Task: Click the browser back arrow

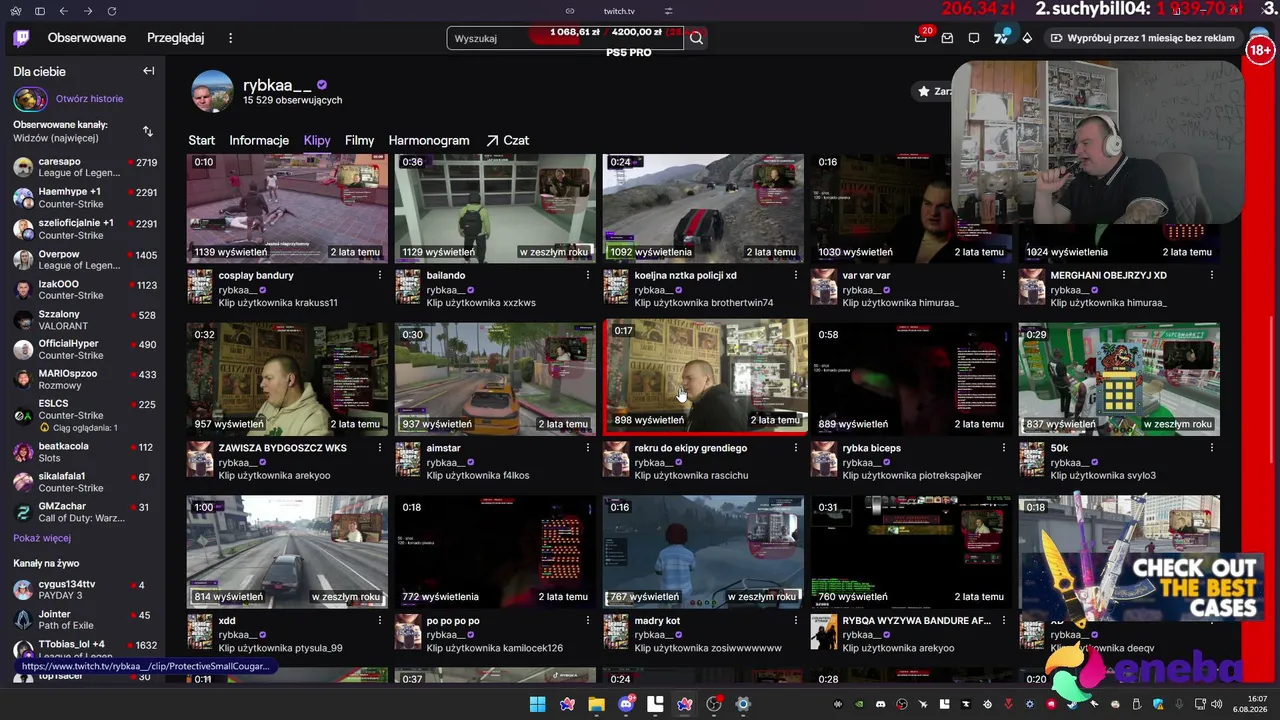Action: (x=64, y=11)
